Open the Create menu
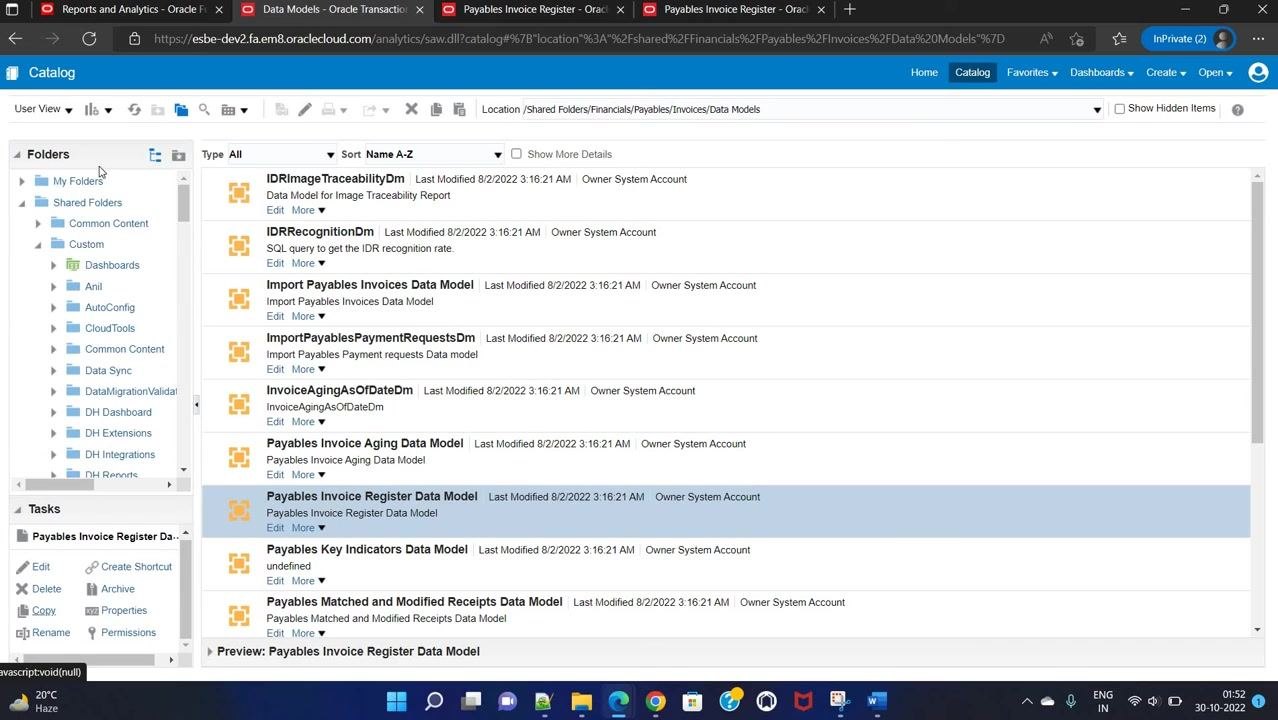This screenshot has height=720, width=1278. click(1166, 72)
